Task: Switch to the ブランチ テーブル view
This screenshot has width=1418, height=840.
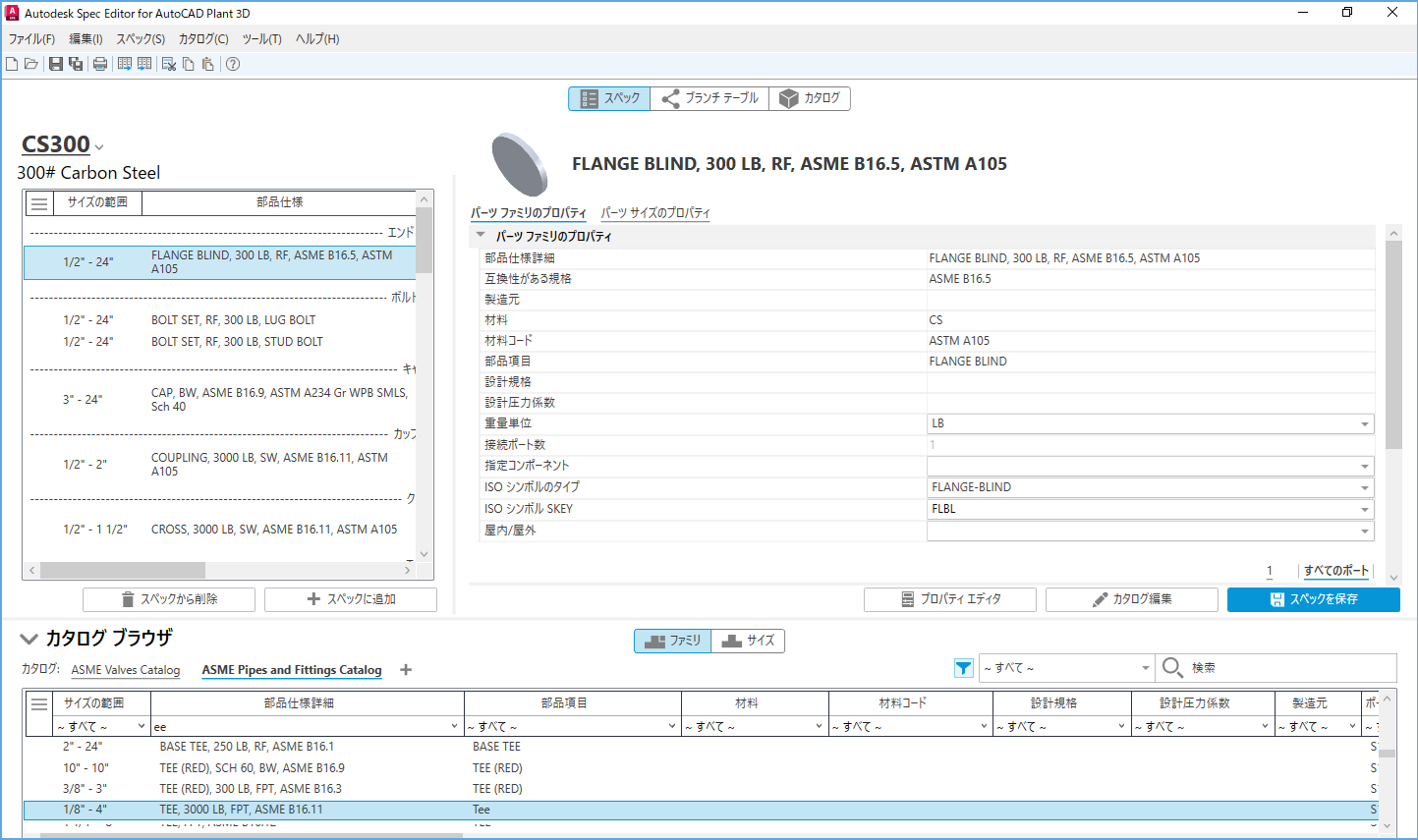Action: coord(709,98)
